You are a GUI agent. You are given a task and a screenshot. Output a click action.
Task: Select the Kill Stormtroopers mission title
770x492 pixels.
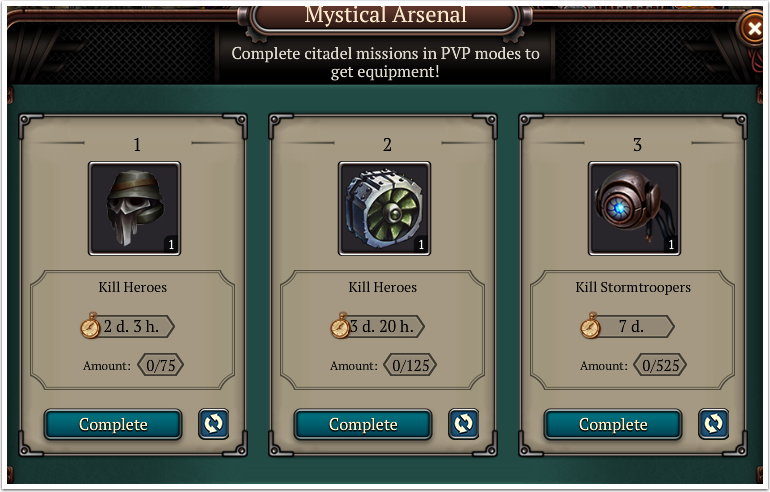[633, 287]
